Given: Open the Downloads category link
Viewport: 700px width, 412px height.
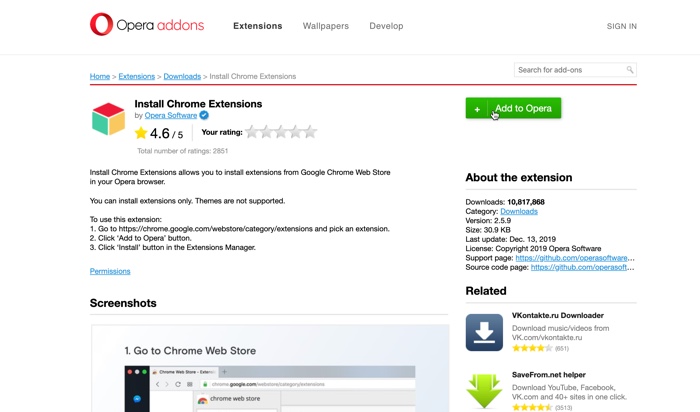Looking at the screenshot, I should 519,211.
